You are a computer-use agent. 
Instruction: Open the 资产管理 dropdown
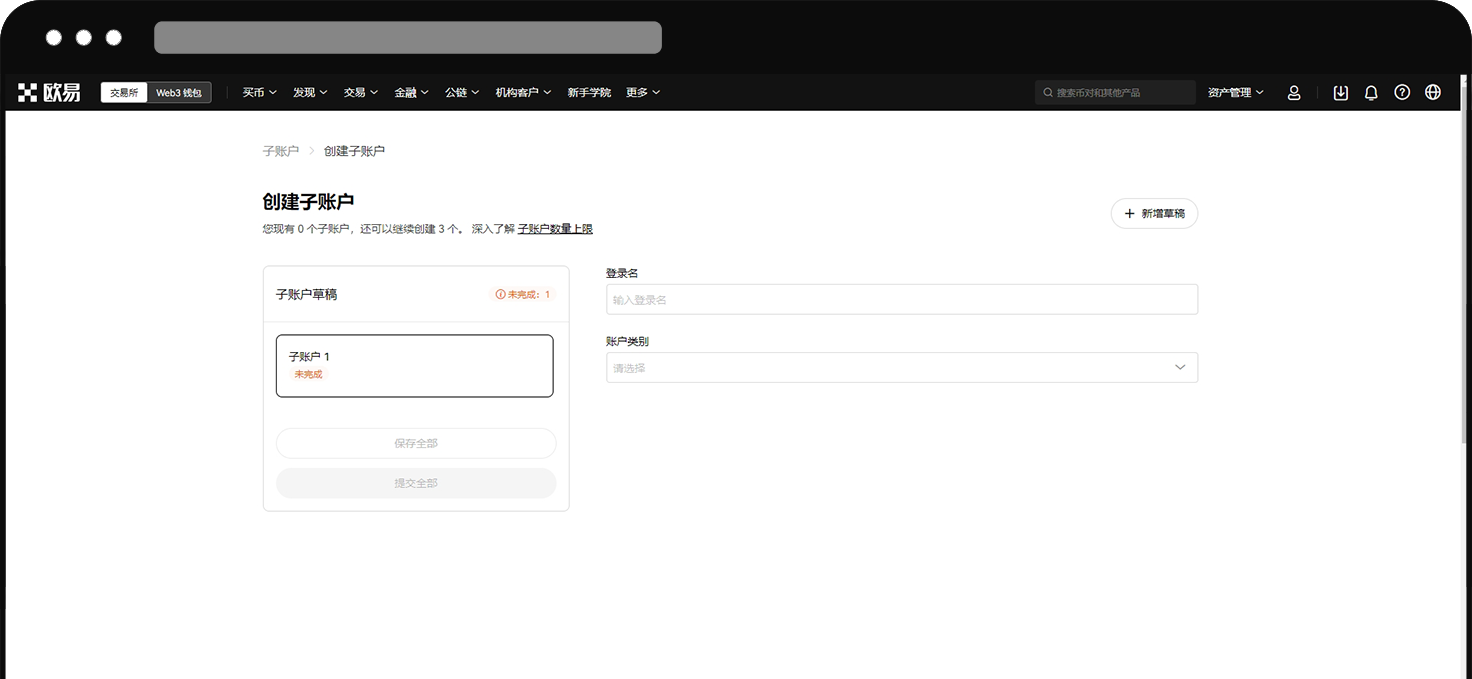(1235, 92)
